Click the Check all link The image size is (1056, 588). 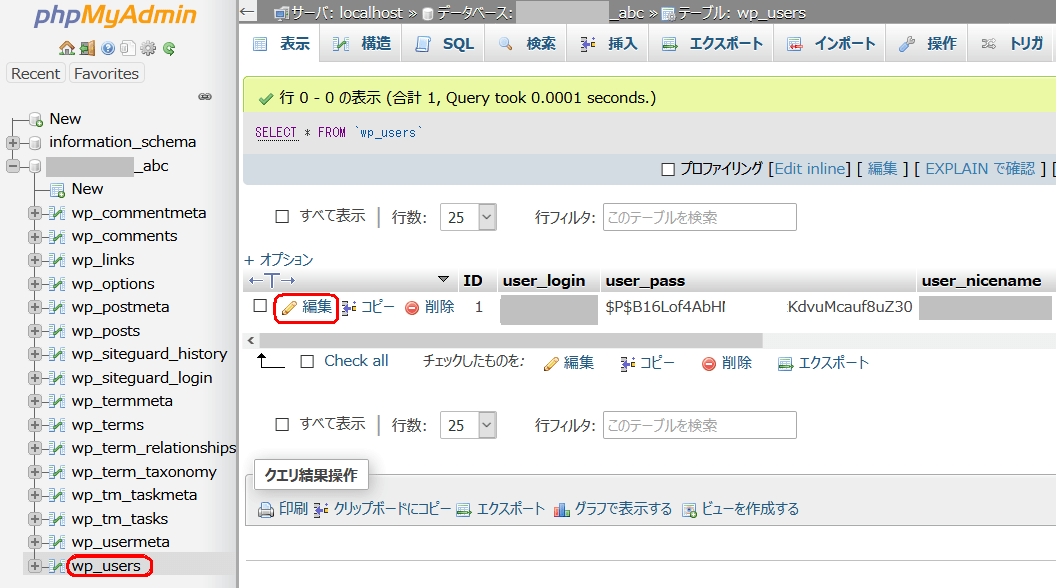[356, 361]
